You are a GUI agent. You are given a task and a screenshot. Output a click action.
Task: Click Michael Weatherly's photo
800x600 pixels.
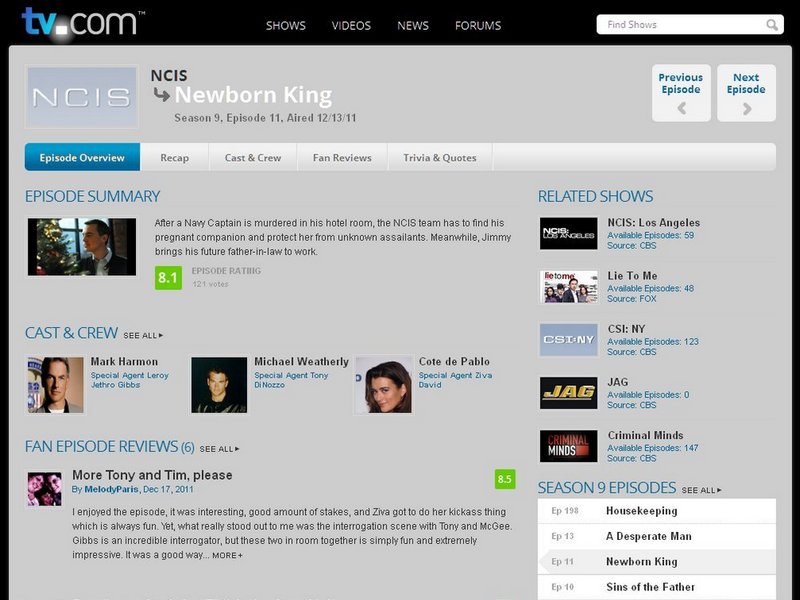(219, 385)
